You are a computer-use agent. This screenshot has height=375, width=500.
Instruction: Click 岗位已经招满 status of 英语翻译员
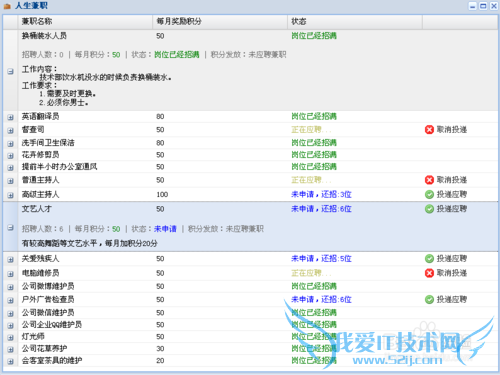click(314, 116)
